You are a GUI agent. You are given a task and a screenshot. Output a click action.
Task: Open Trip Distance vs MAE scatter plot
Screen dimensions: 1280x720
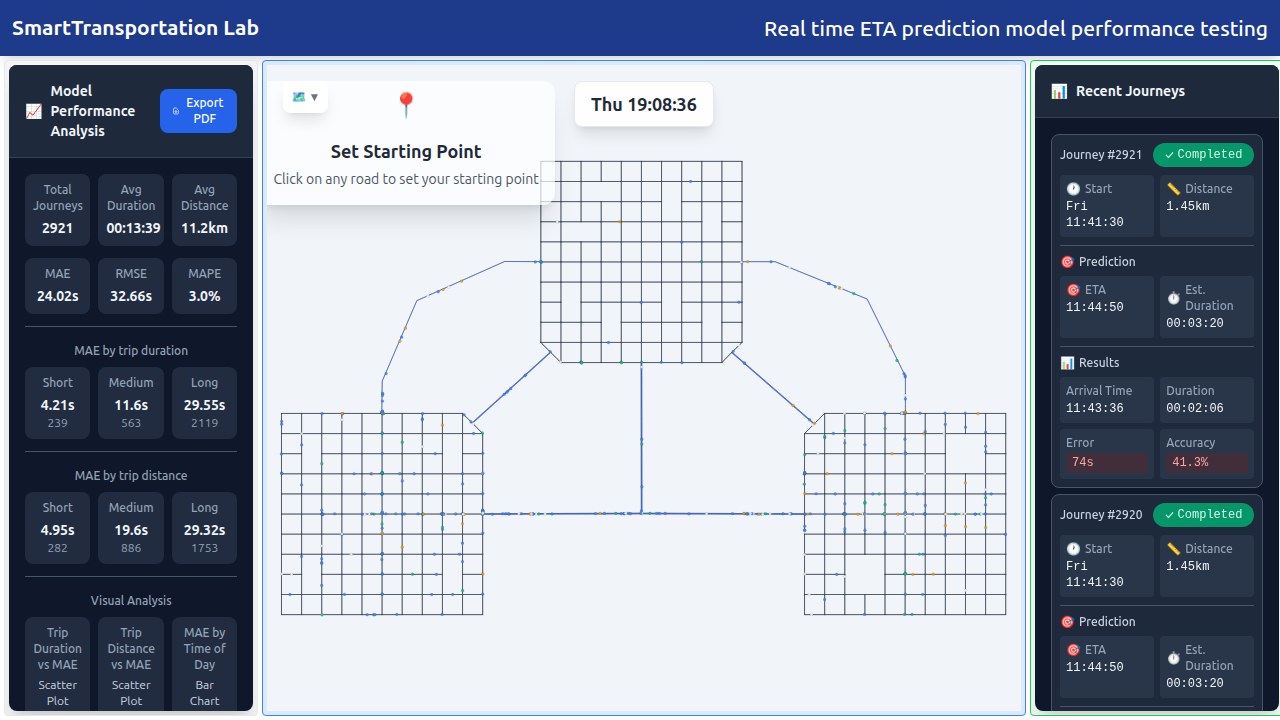[x=131, y=663]
